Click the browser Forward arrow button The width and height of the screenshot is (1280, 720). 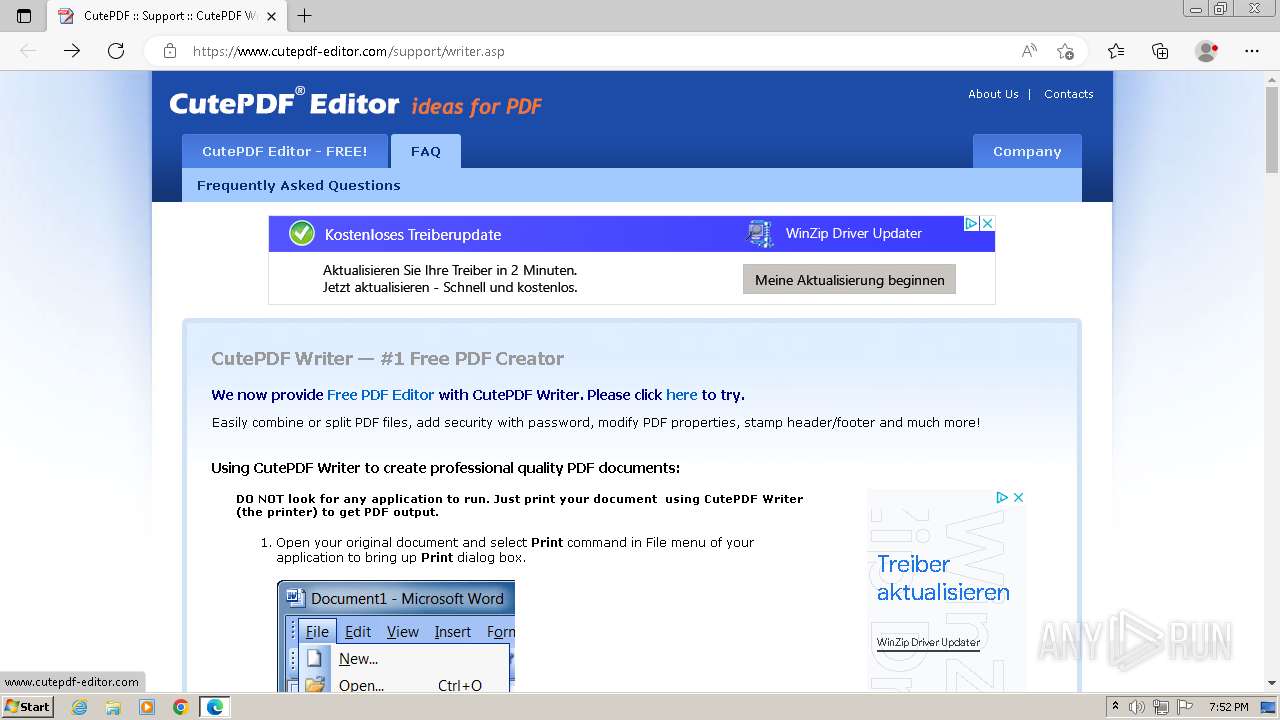[72, 51]
